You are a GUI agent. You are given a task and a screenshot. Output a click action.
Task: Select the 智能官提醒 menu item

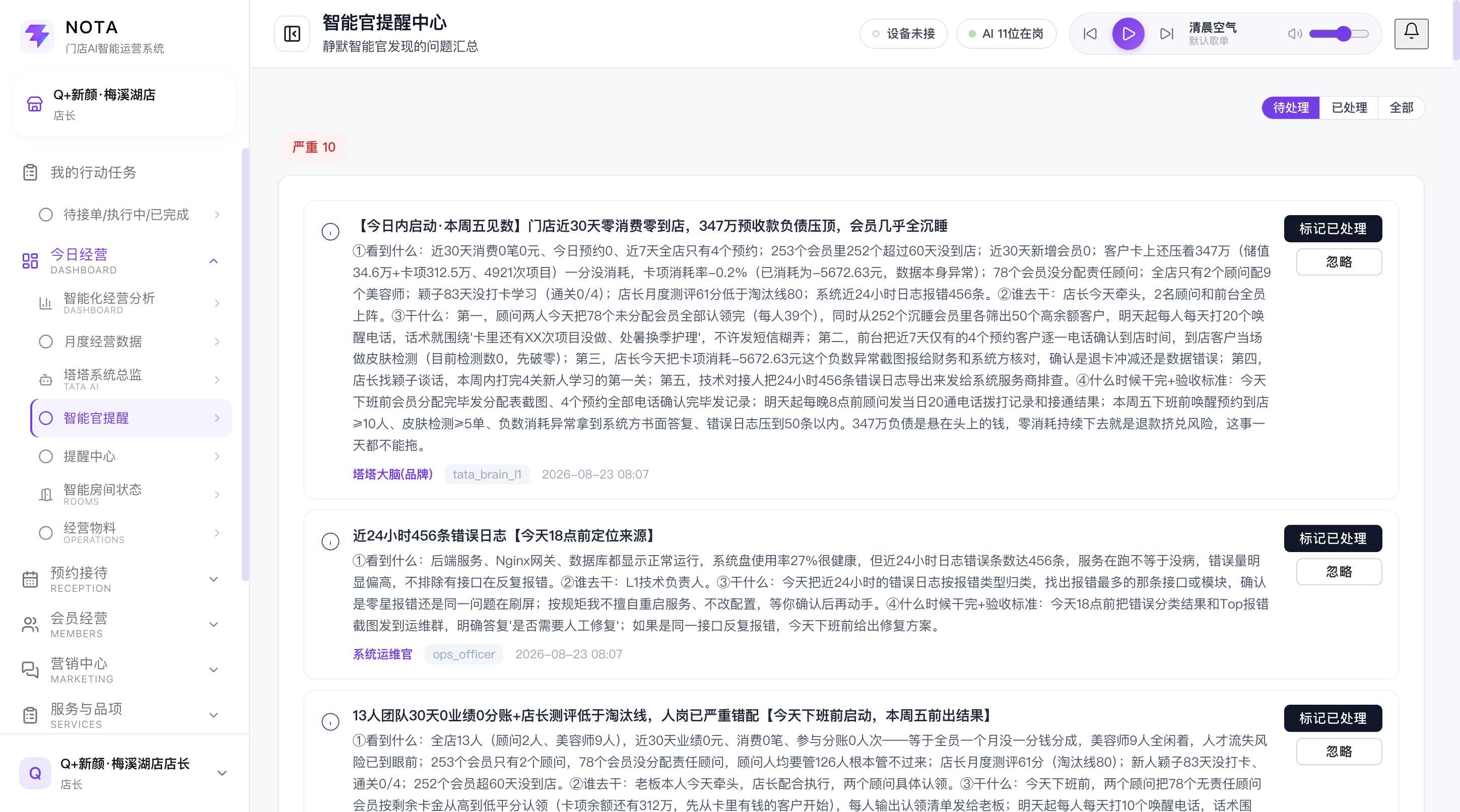(130, 418)
